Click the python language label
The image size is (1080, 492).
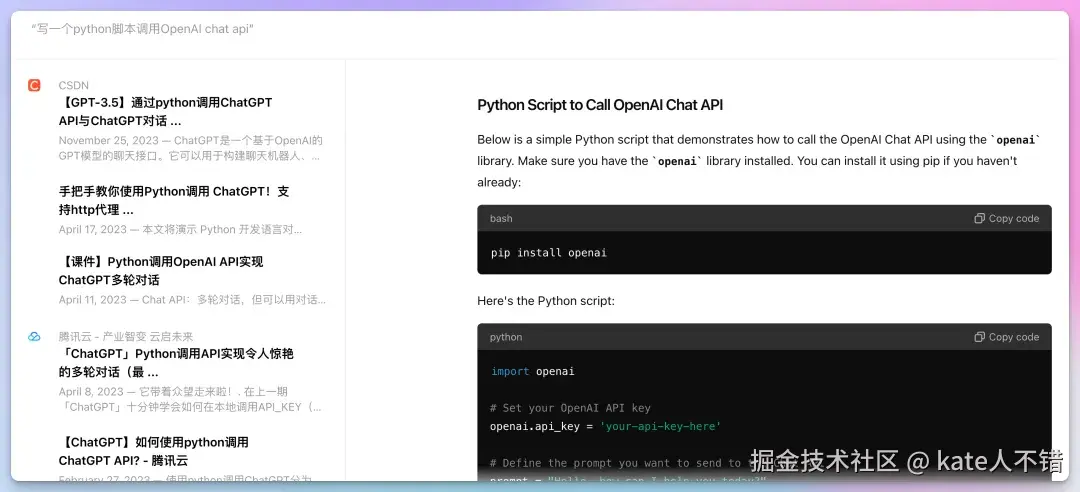506,337
